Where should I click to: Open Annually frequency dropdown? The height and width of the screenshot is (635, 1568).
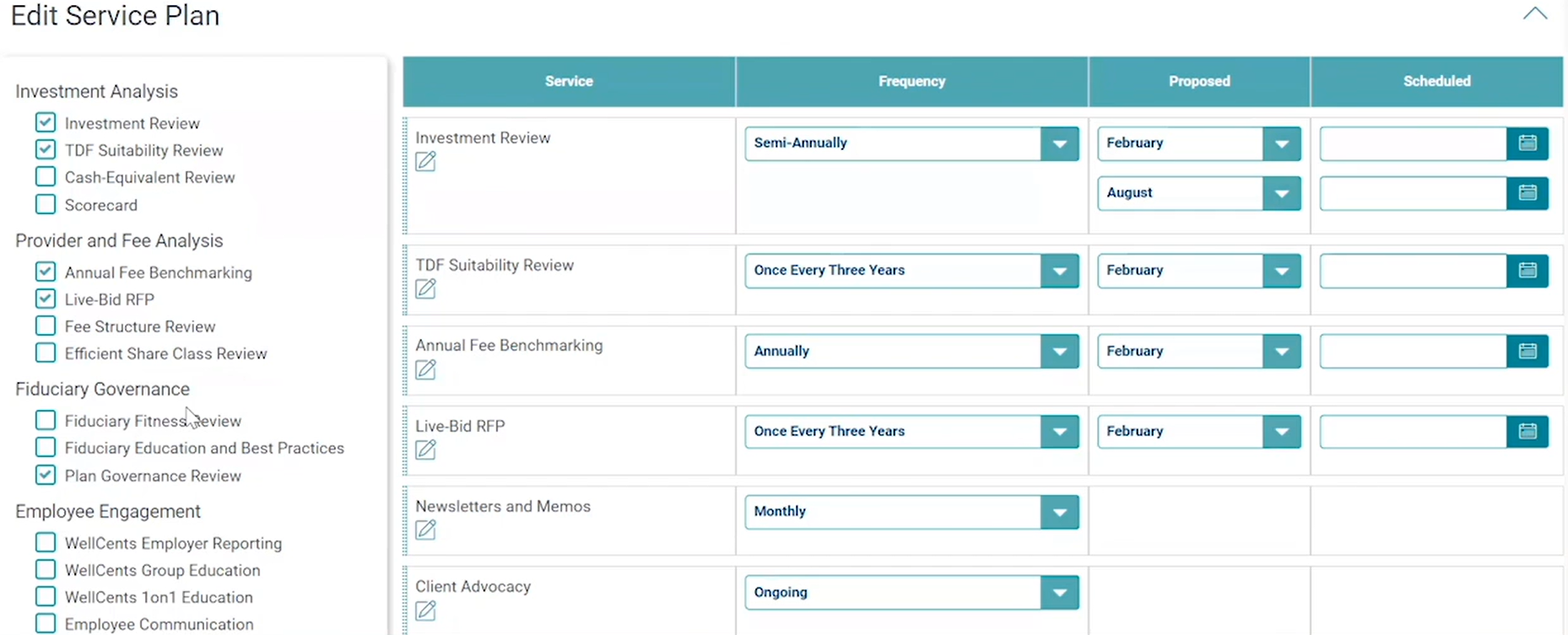(x=911, y=351)
